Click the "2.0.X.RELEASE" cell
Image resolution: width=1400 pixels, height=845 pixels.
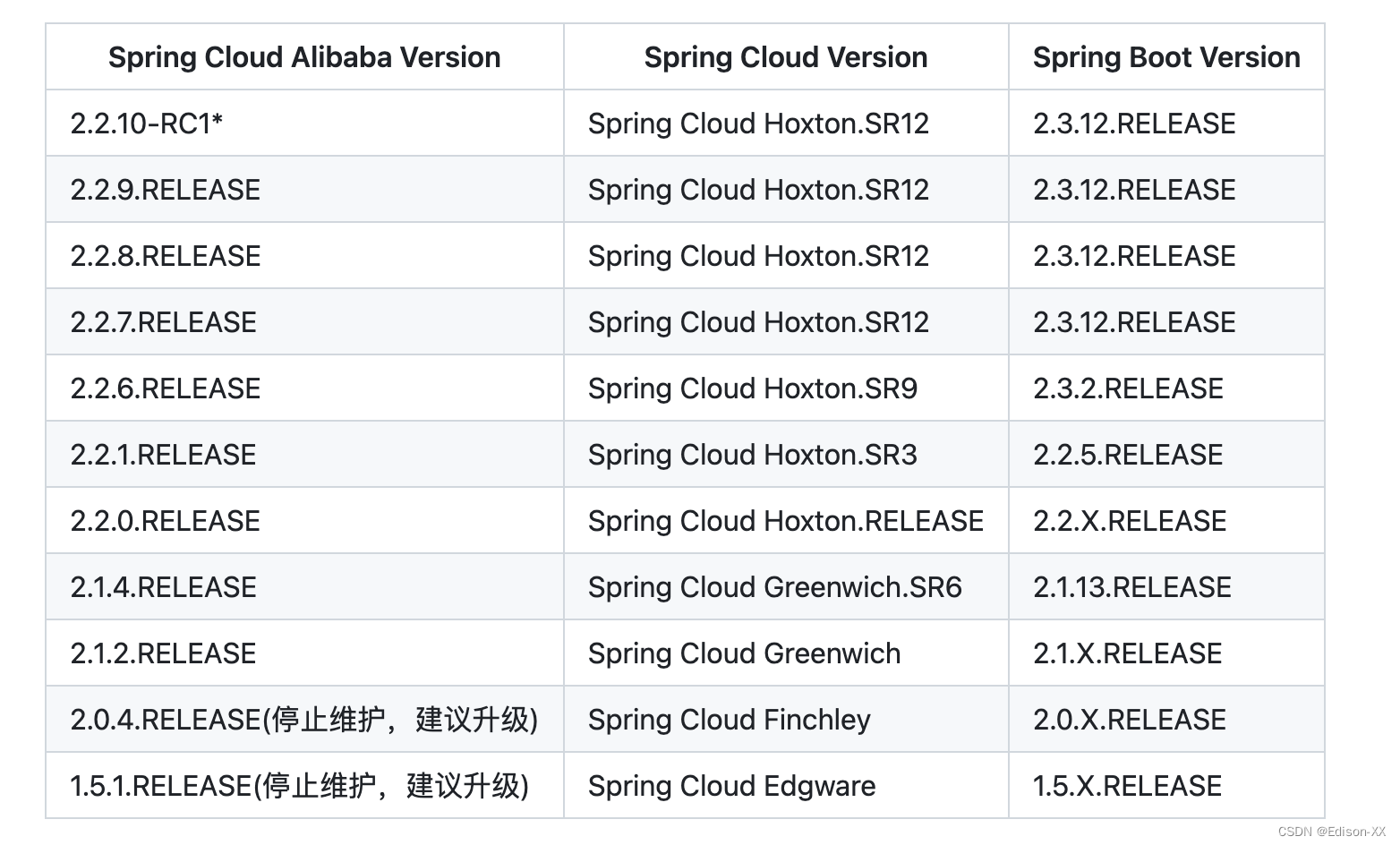point(1166,720)
